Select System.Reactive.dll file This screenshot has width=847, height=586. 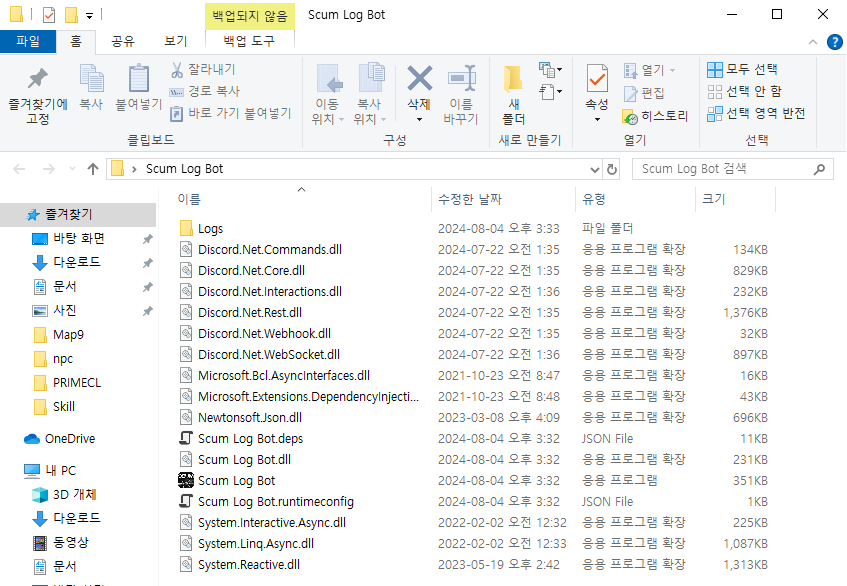click(x=248, y=564)
